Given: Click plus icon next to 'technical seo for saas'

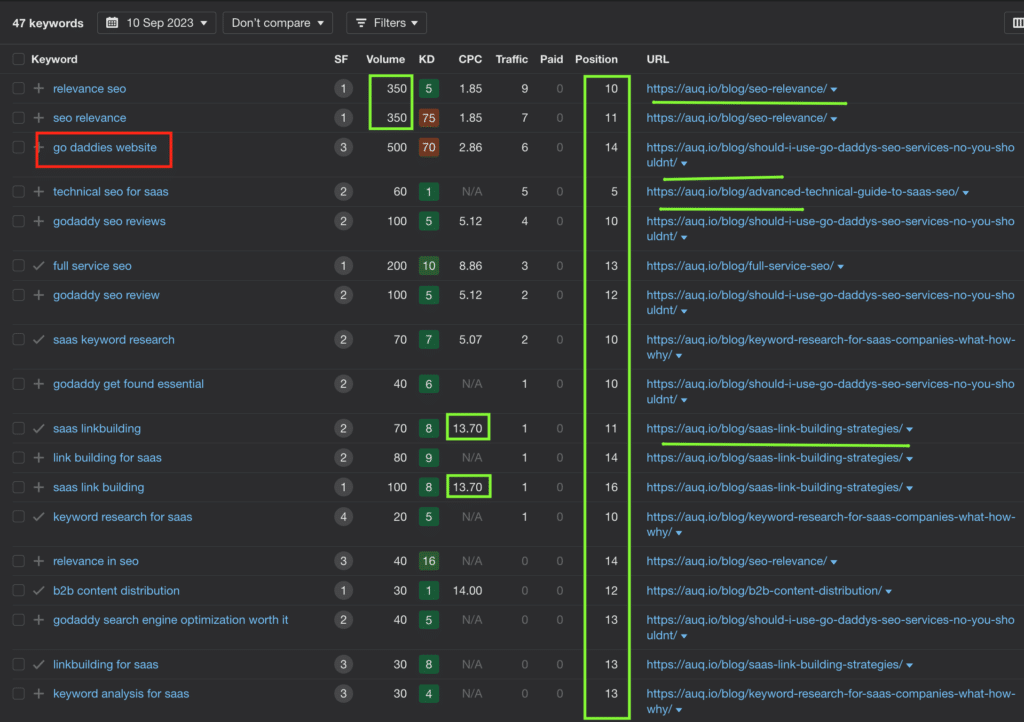Looking at the screenshot, I should coord(39,191).
